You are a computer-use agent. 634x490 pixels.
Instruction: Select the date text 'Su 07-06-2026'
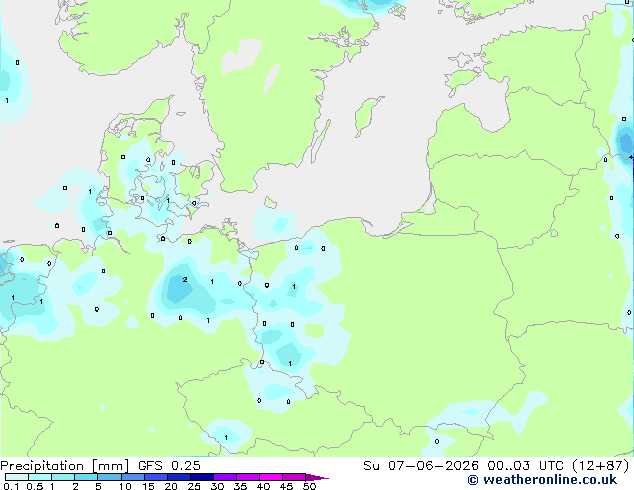(421, 466)
